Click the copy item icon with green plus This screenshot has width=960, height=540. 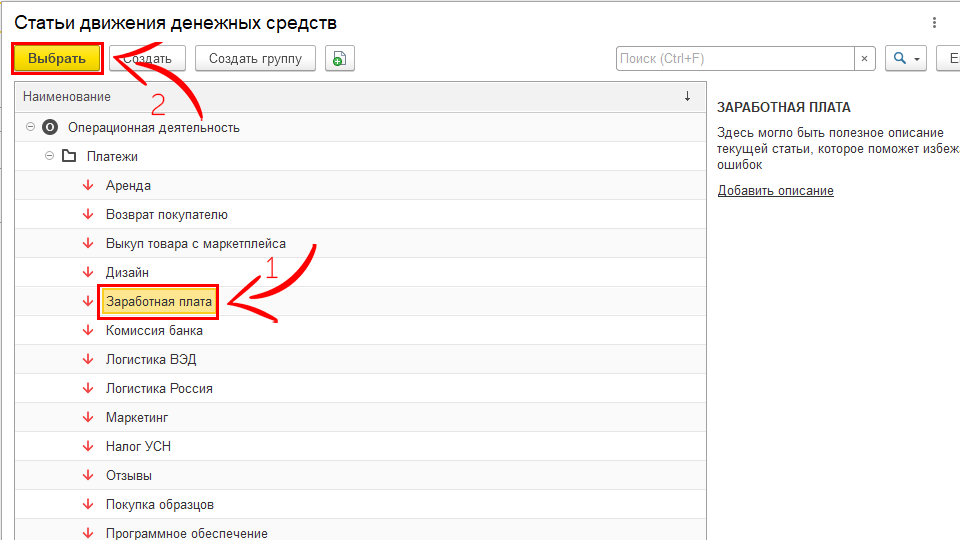[339, 59]
